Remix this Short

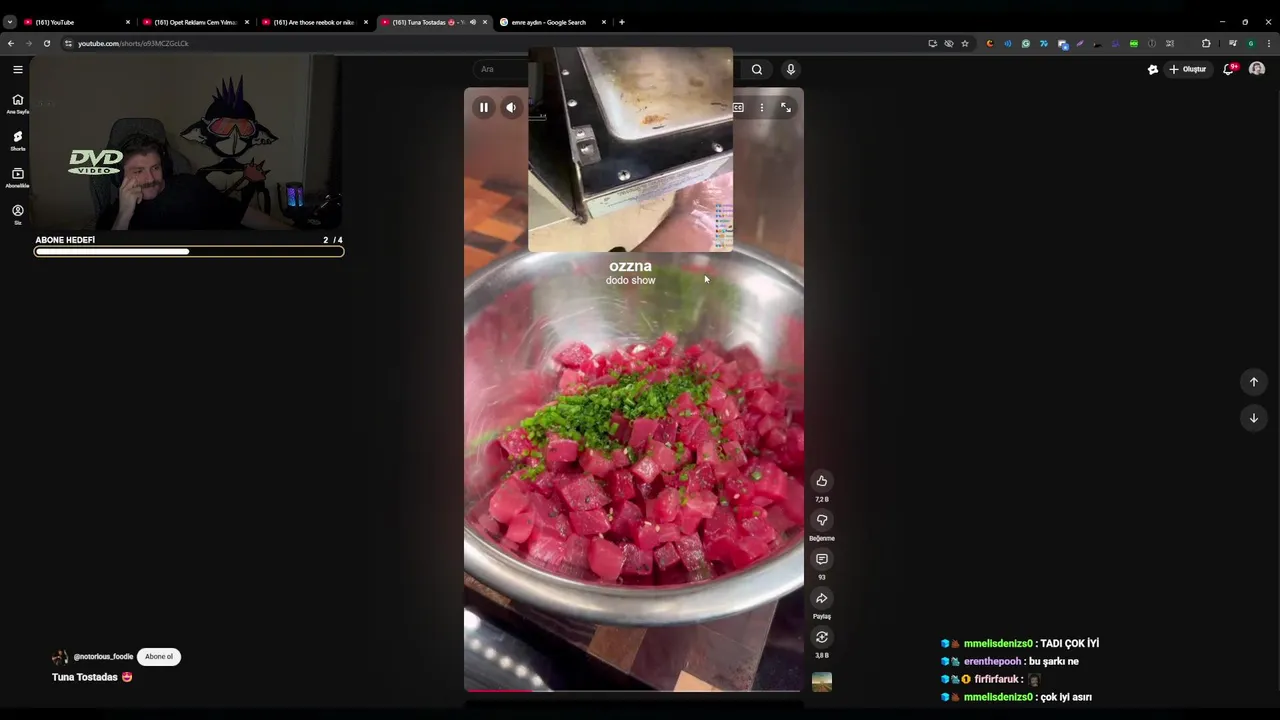822,637
